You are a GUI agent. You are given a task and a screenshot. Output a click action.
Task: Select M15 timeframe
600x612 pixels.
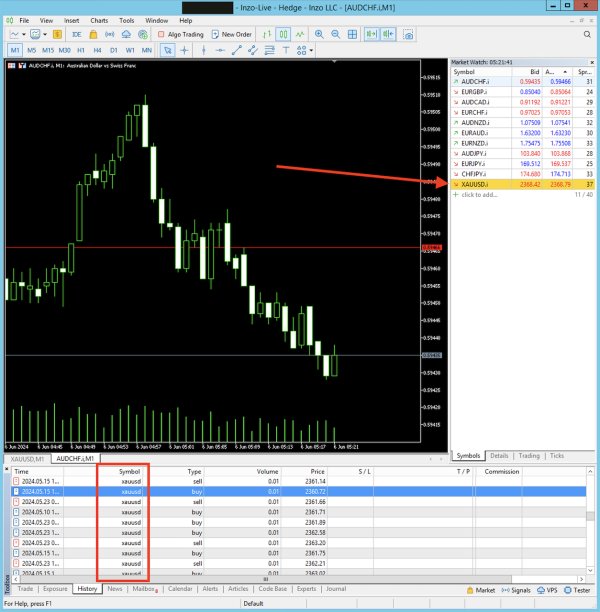[x=48, y=50]
